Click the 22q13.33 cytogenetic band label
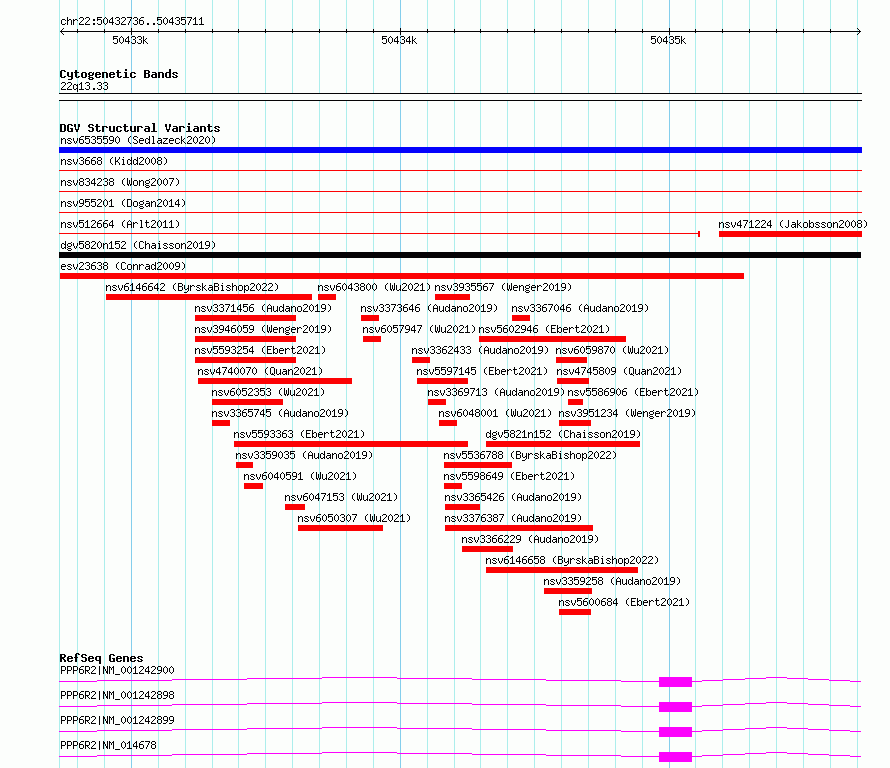890x768 pixels. tap(84, 86)
